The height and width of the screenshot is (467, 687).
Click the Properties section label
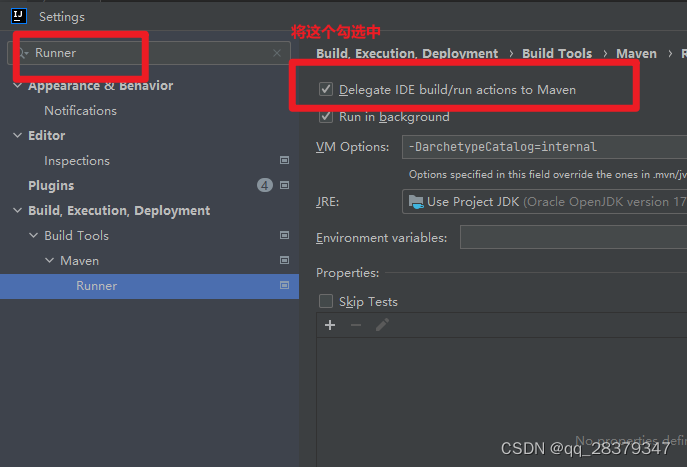pyautogui.click(x=347, y=273)
